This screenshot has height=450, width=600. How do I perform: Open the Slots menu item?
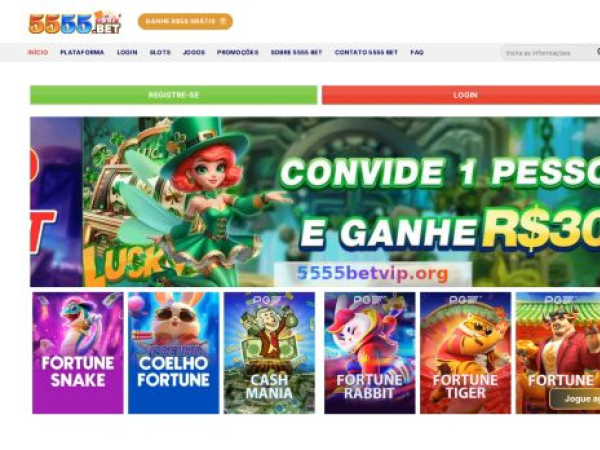pos(160,52)
